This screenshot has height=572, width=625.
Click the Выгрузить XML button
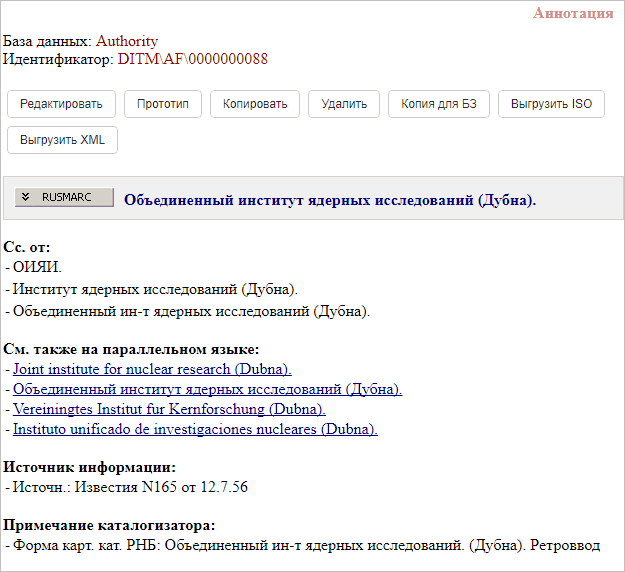(x=62, y=140)
